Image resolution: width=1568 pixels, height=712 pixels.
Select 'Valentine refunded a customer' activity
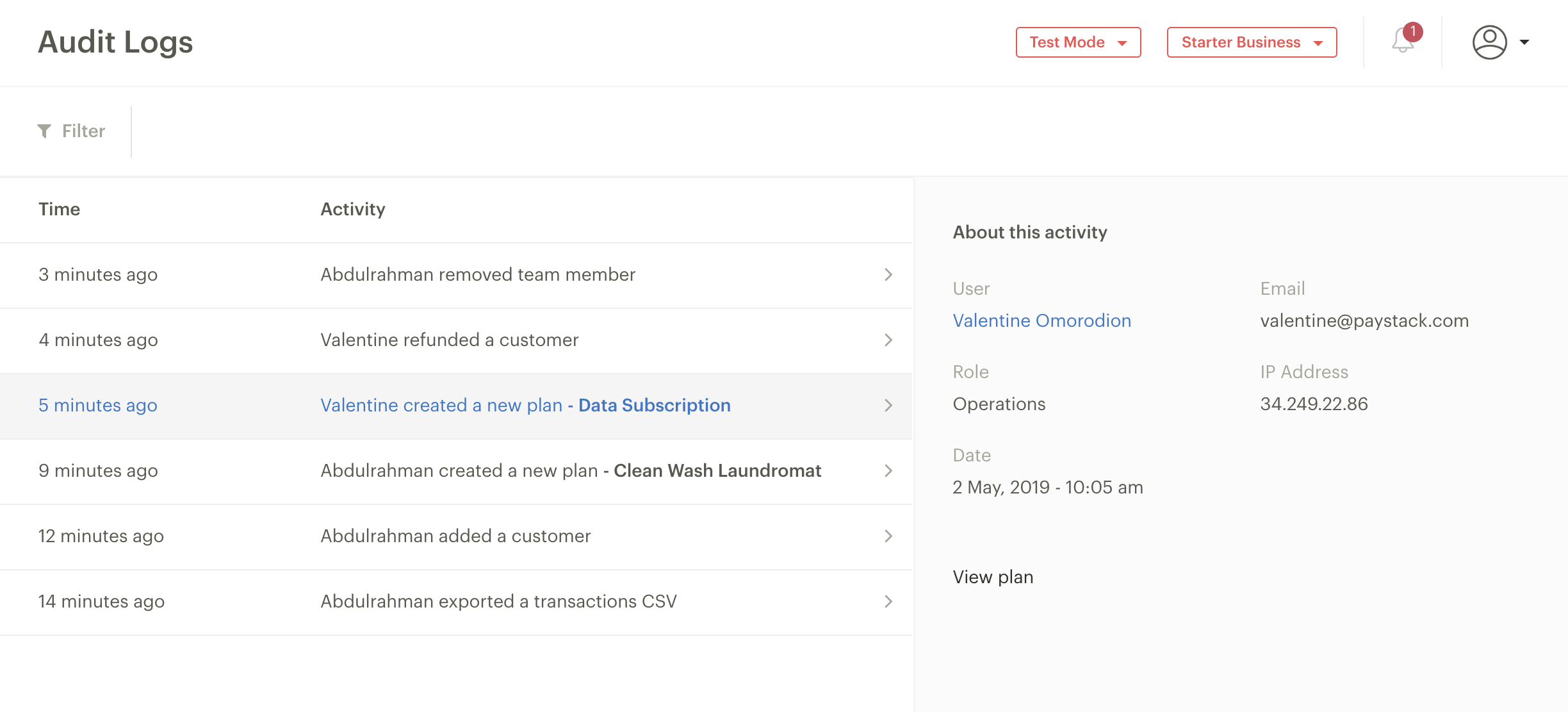449,340
